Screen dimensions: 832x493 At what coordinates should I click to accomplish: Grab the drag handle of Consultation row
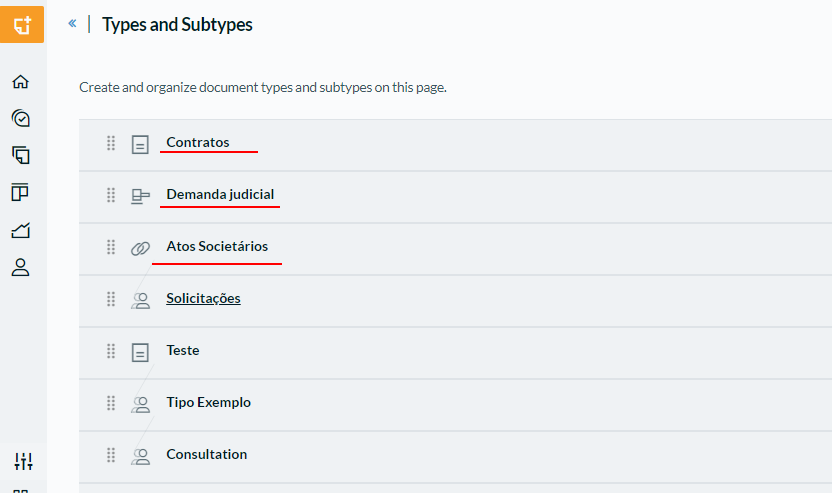[111, 455]
